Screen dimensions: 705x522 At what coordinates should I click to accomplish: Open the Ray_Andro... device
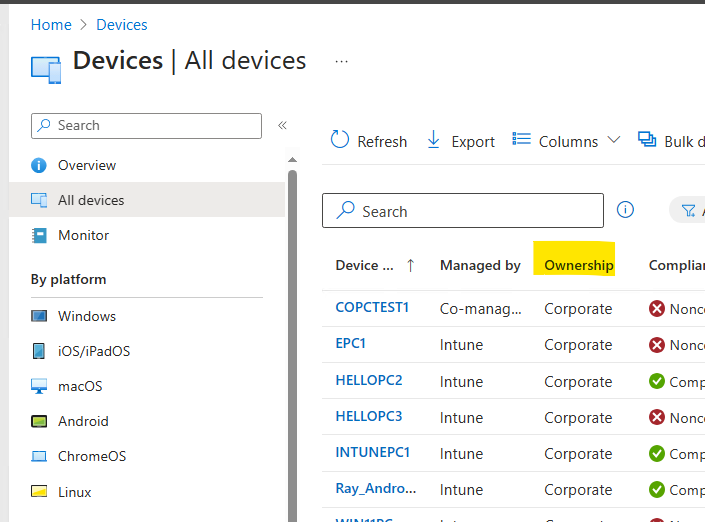click(x=376, y=488)
